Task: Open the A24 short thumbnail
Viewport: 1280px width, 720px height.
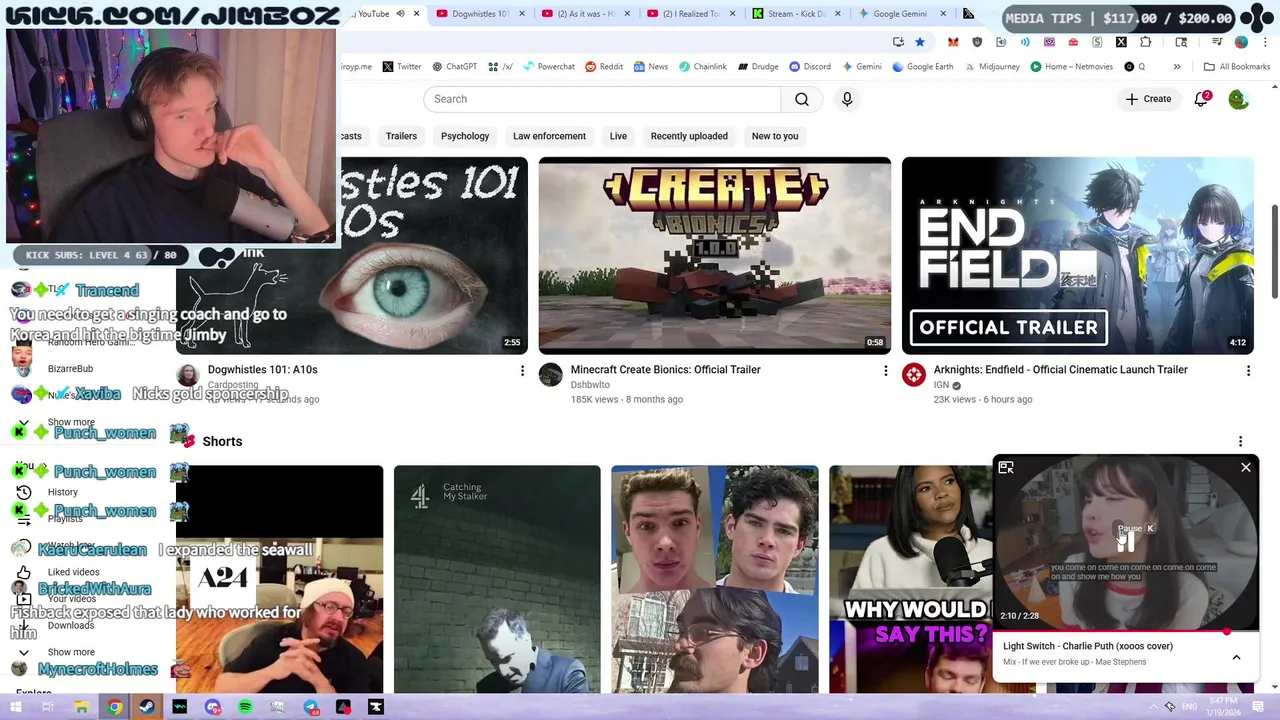Action: pyautogui.click(x=279, y=579)
